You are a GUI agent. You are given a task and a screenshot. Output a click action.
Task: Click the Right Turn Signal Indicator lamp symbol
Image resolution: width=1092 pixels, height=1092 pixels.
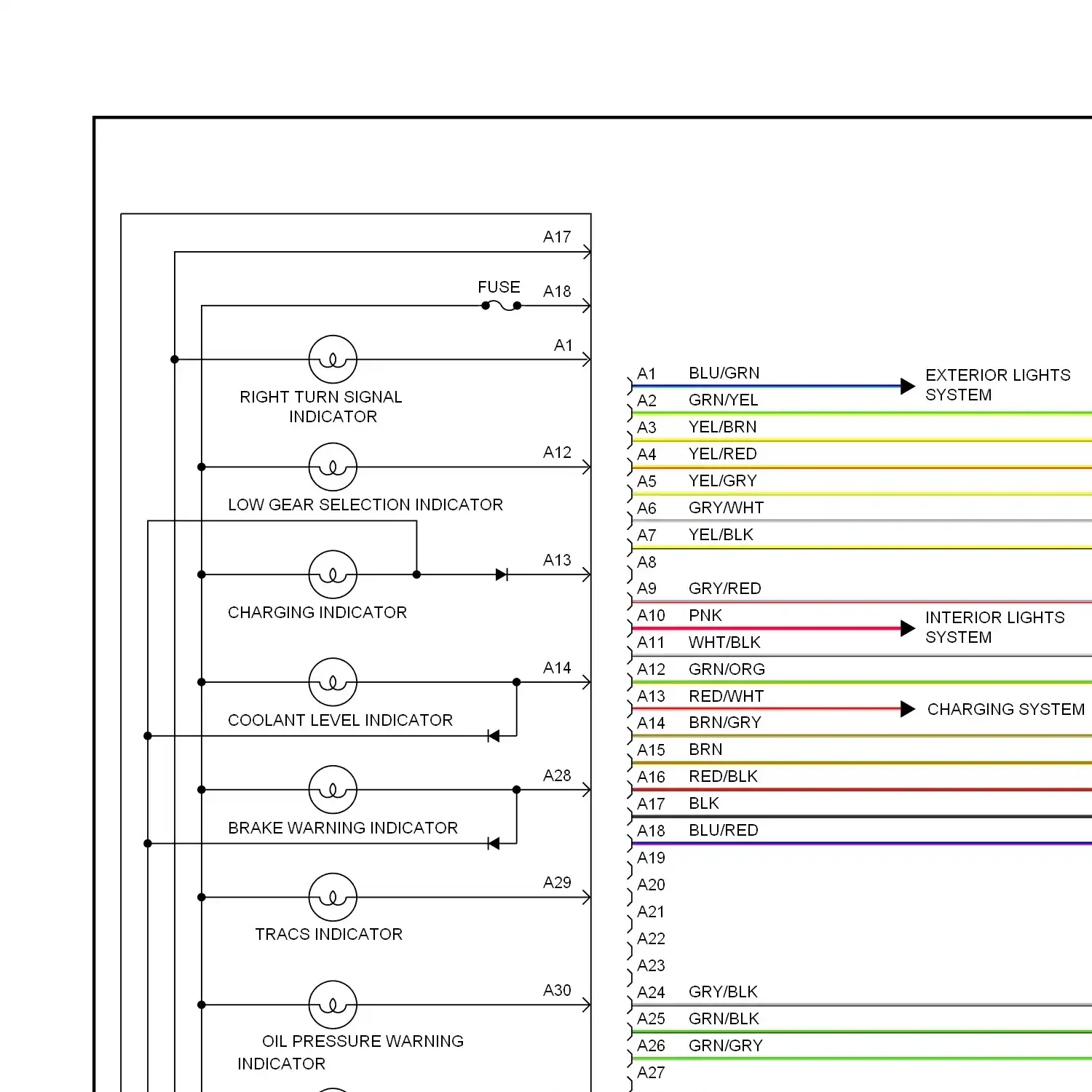click(333, 360)
